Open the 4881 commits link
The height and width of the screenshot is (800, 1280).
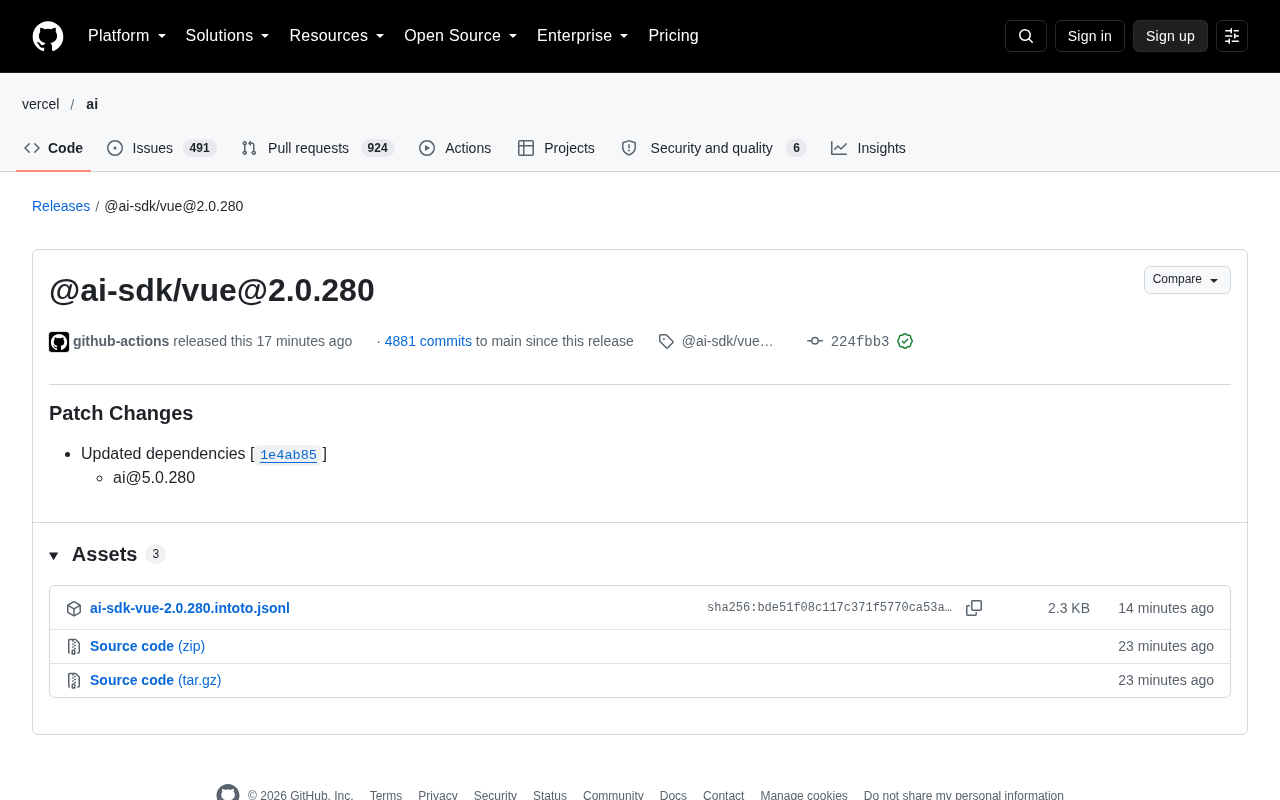coord(428,341)
